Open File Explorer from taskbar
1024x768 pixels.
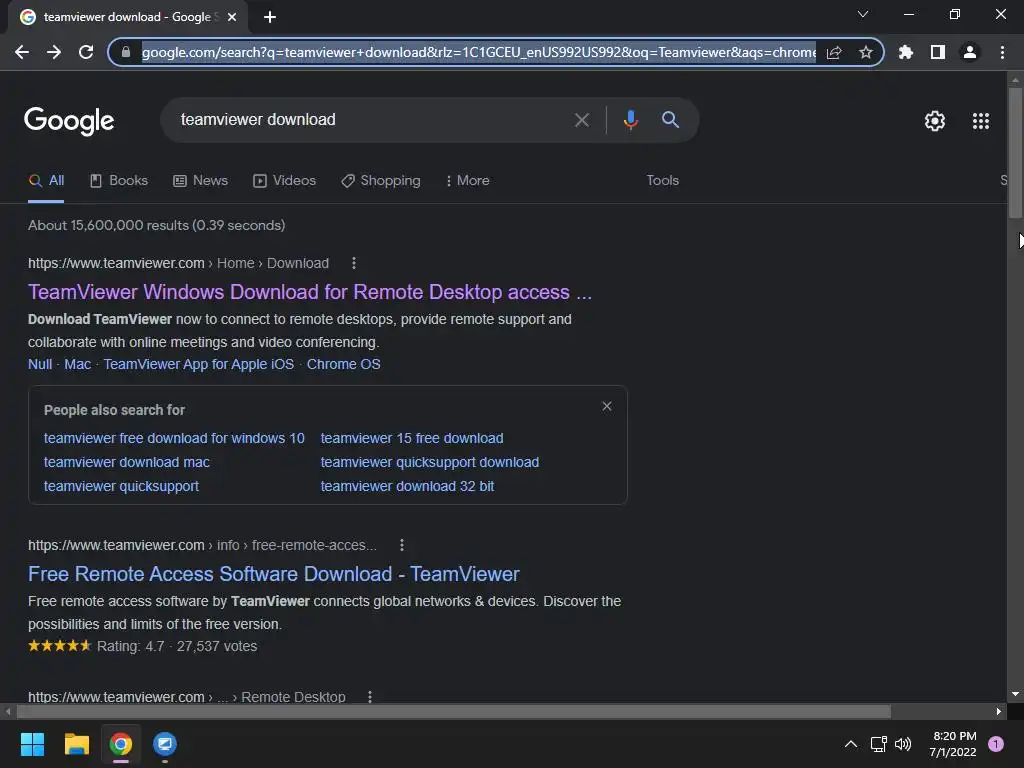(x=76, y=744)
